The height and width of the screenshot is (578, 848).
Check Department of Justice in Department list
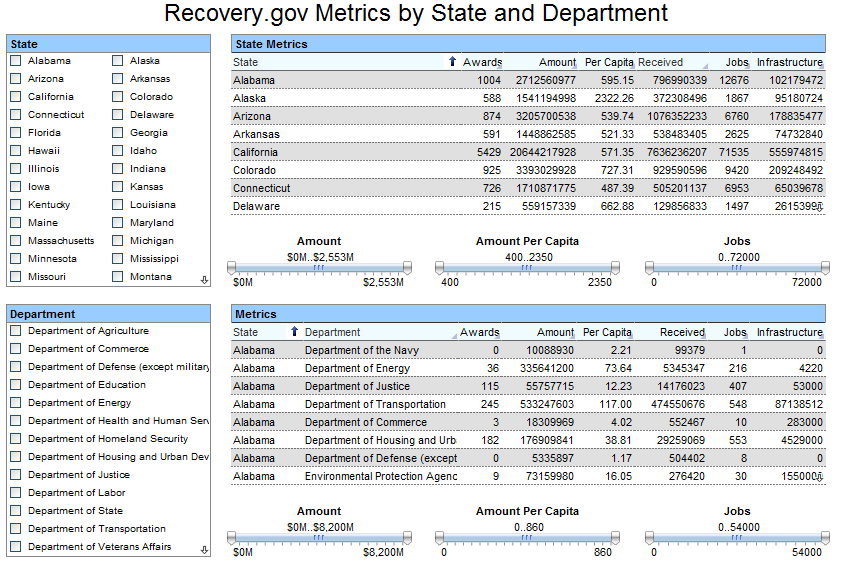(x=16, y=475)
